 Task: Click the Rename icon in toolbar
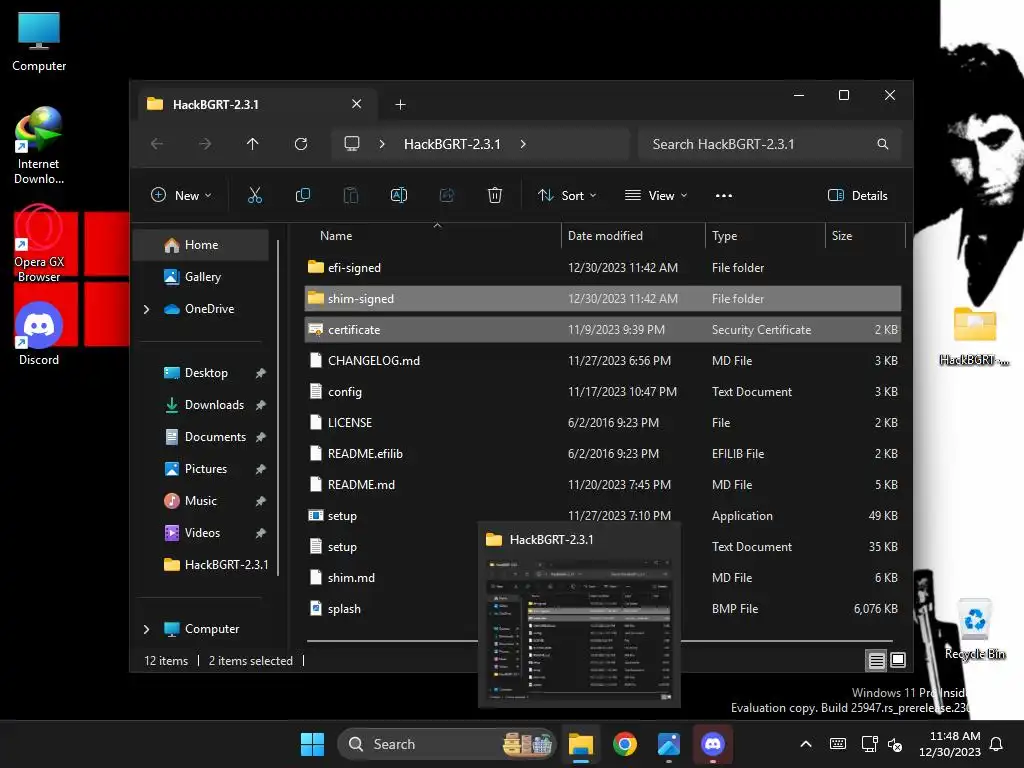[x=398, y=195]
